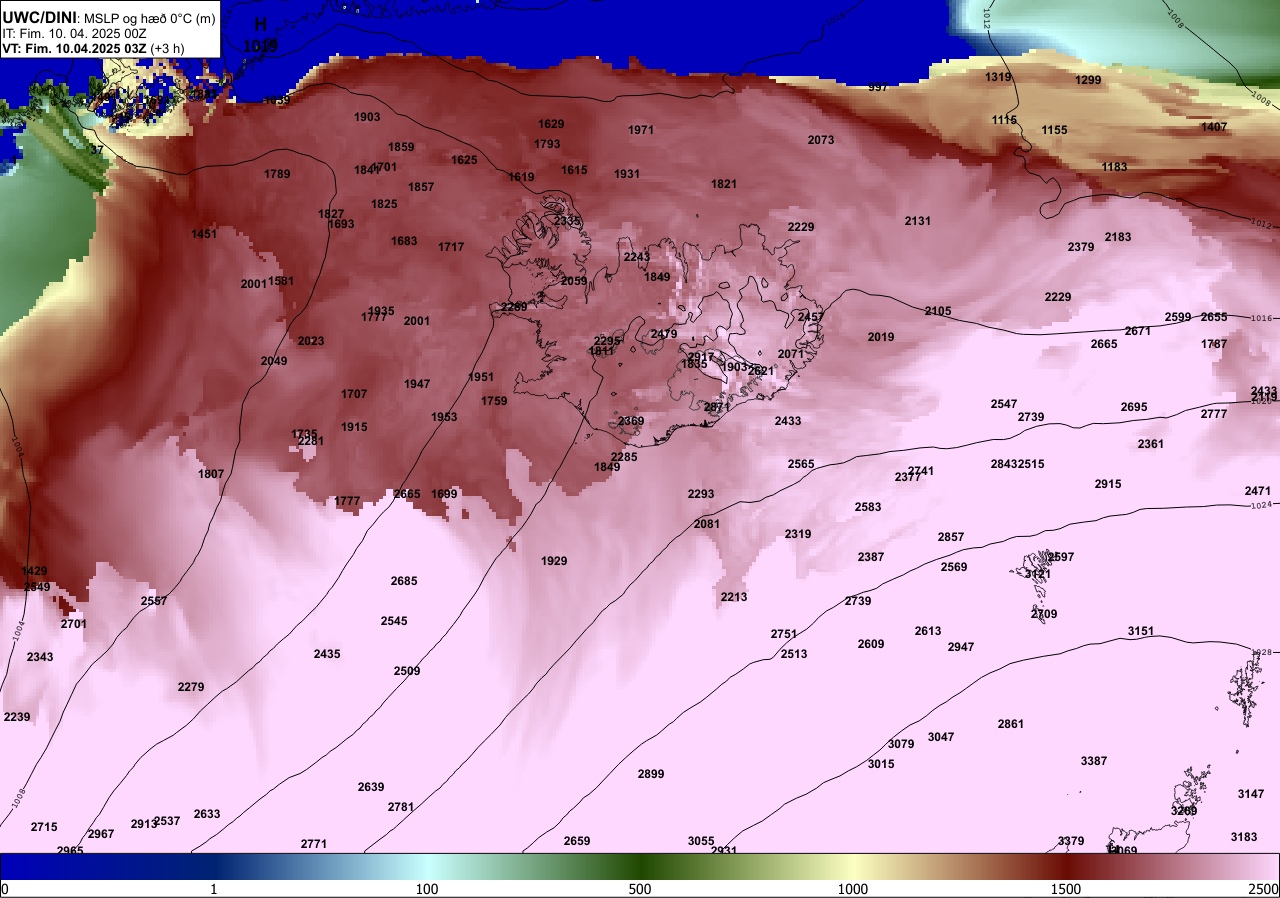The width and height of the screenshot is (1280, 898).
Task: Click the height value 2435
Action: click(327, 654)
